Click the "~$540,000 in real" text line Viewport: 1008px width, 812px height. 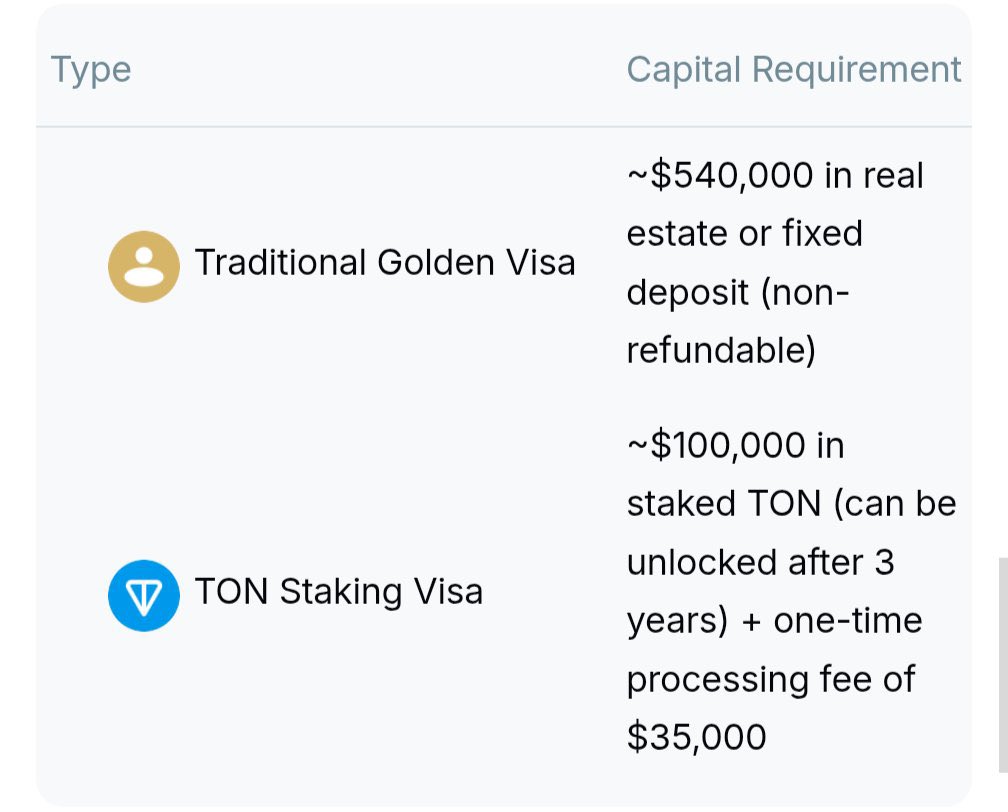775,176
